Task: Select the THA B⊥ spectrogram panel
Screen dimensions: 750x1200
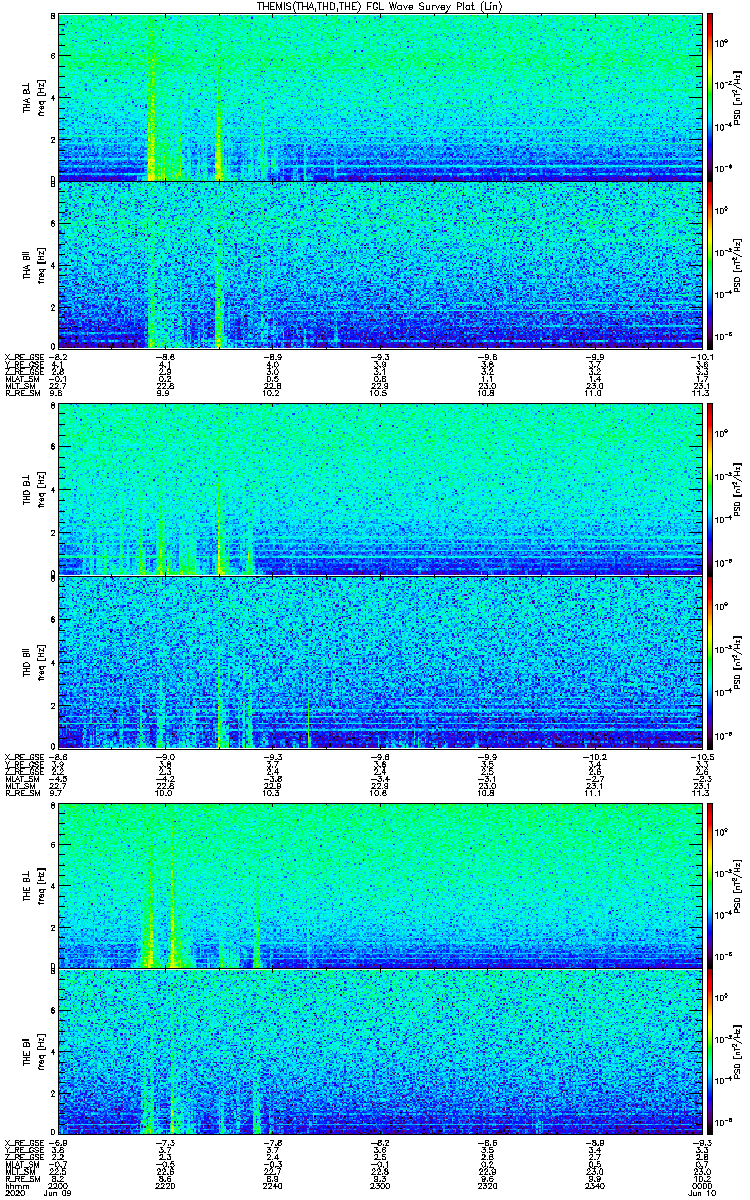Action: [x=378, y=97]
